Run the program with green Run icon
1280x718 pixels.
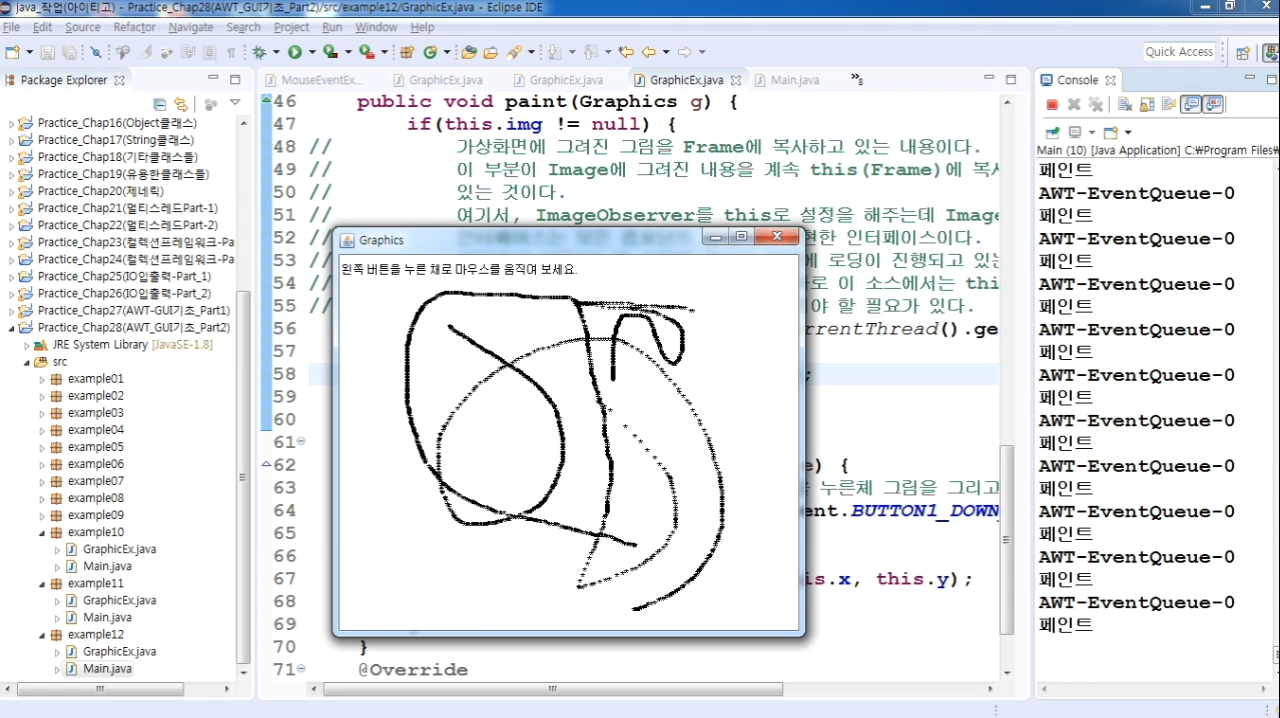295,52
